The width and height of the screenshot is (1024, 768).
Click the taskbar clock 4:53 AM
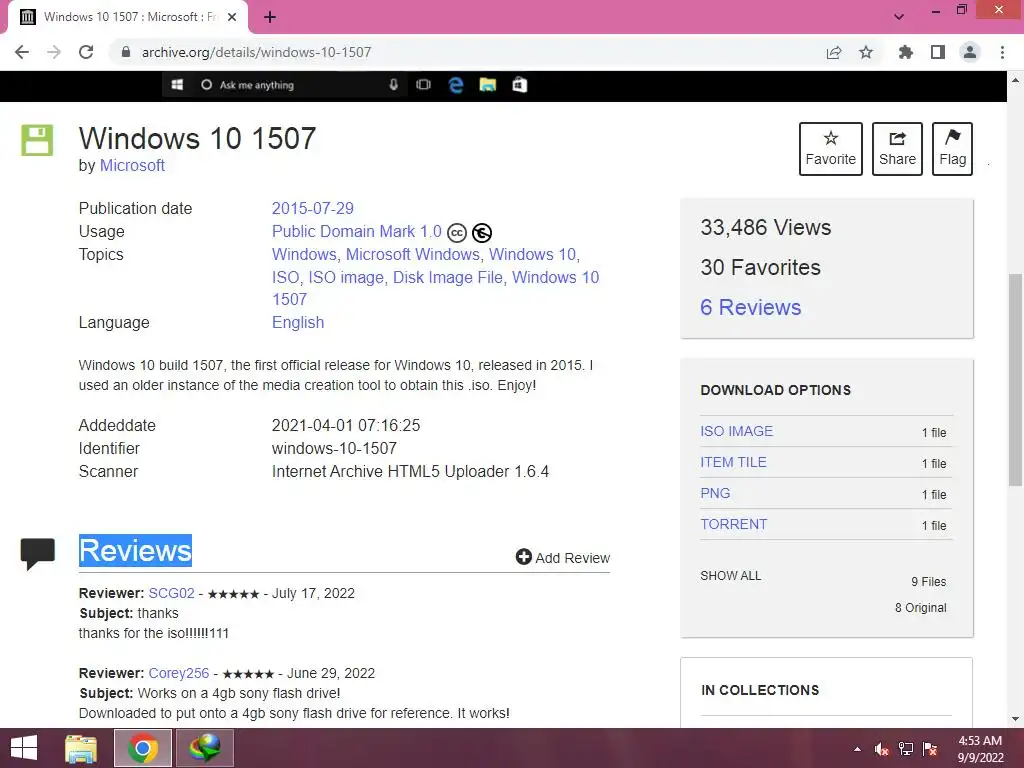click(980, 741)
